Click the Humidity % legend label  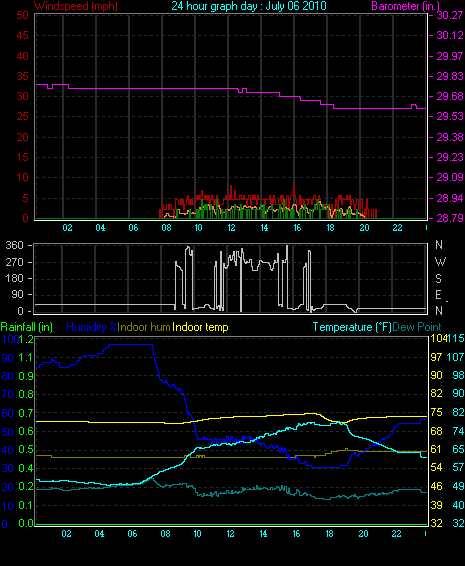(x=92, y=327)
